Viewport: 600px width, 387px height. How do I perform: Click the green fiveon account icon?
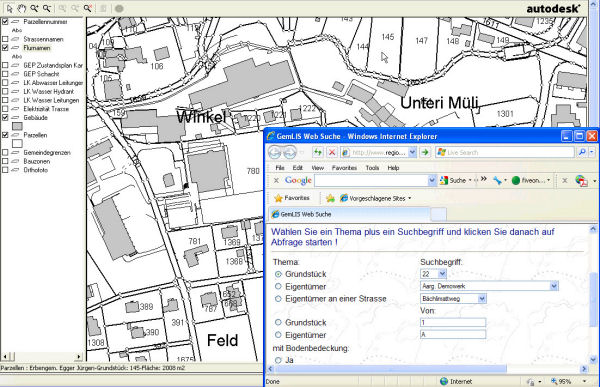tap(516, 180)
